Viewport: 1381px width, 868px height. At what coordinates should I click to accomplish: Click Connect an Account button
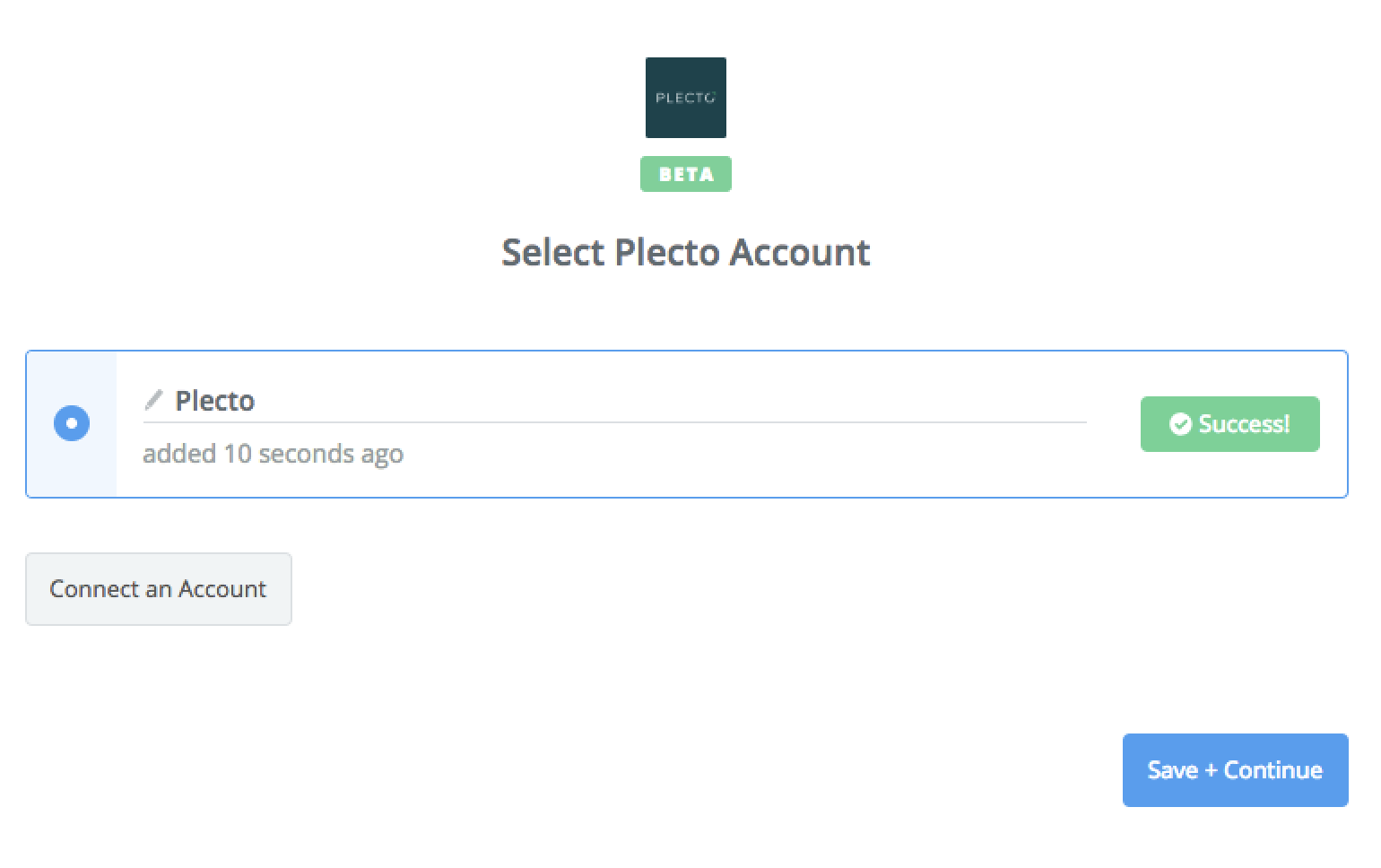[159, 589]
